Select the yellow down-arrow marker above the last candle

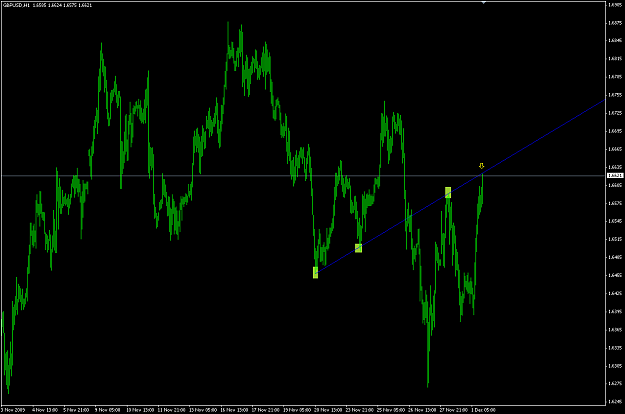coord(482,166)
